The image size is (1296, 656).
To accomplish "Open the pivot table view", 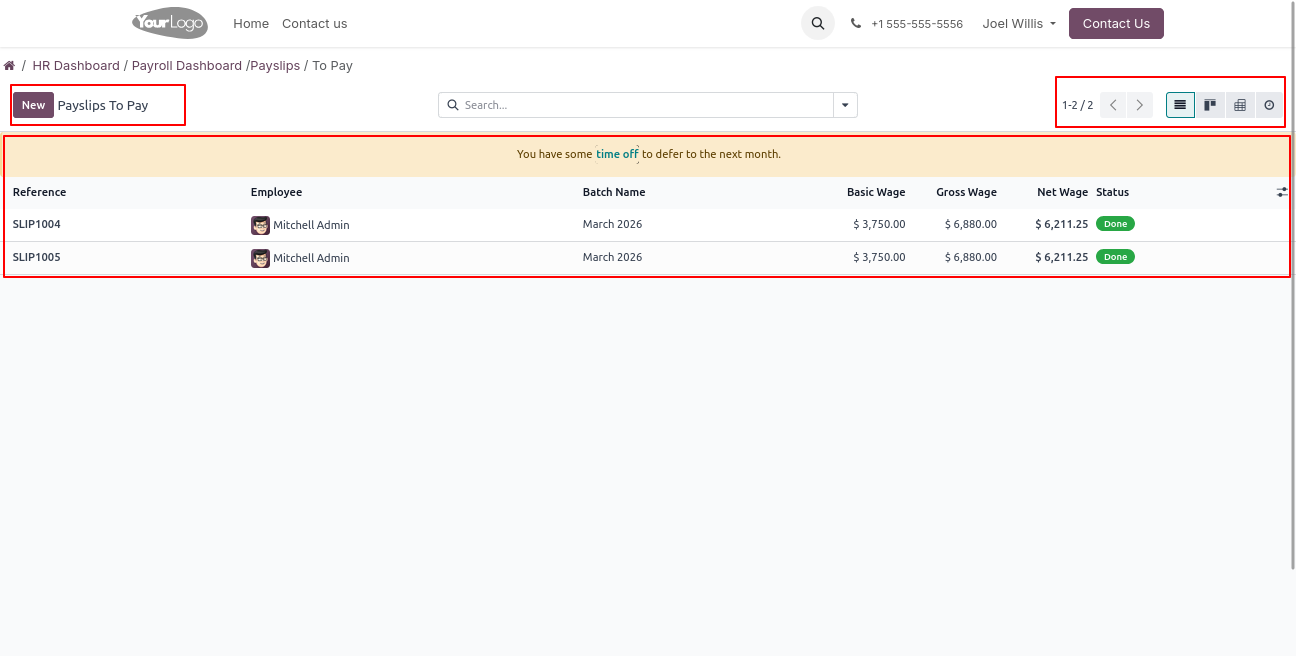I will click(1240, 105).
